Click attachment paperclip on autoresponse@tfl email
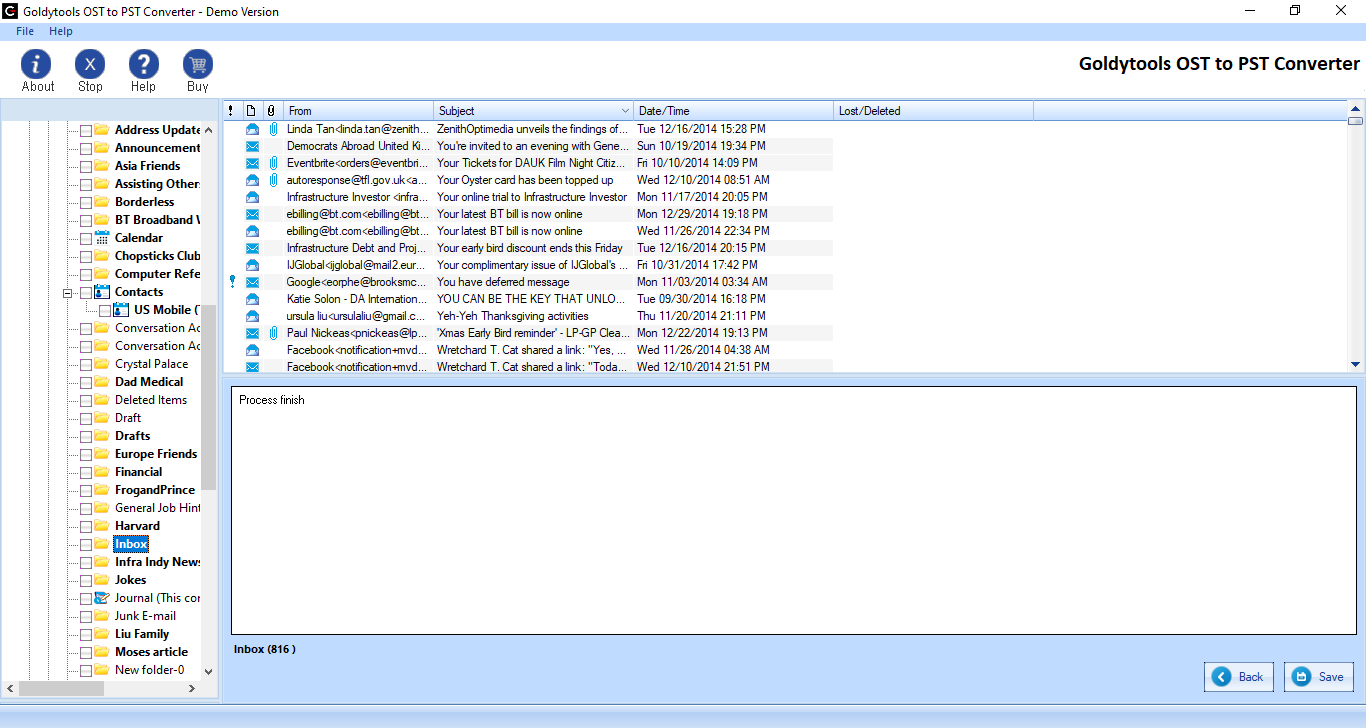The height and width of the screenshot is (728, 1366). point(272,180)
